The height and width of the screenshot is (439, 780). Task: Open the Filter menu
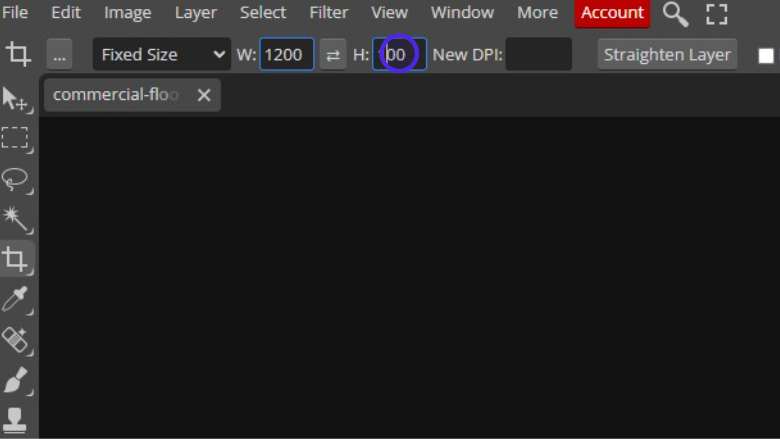coord(329,12)
